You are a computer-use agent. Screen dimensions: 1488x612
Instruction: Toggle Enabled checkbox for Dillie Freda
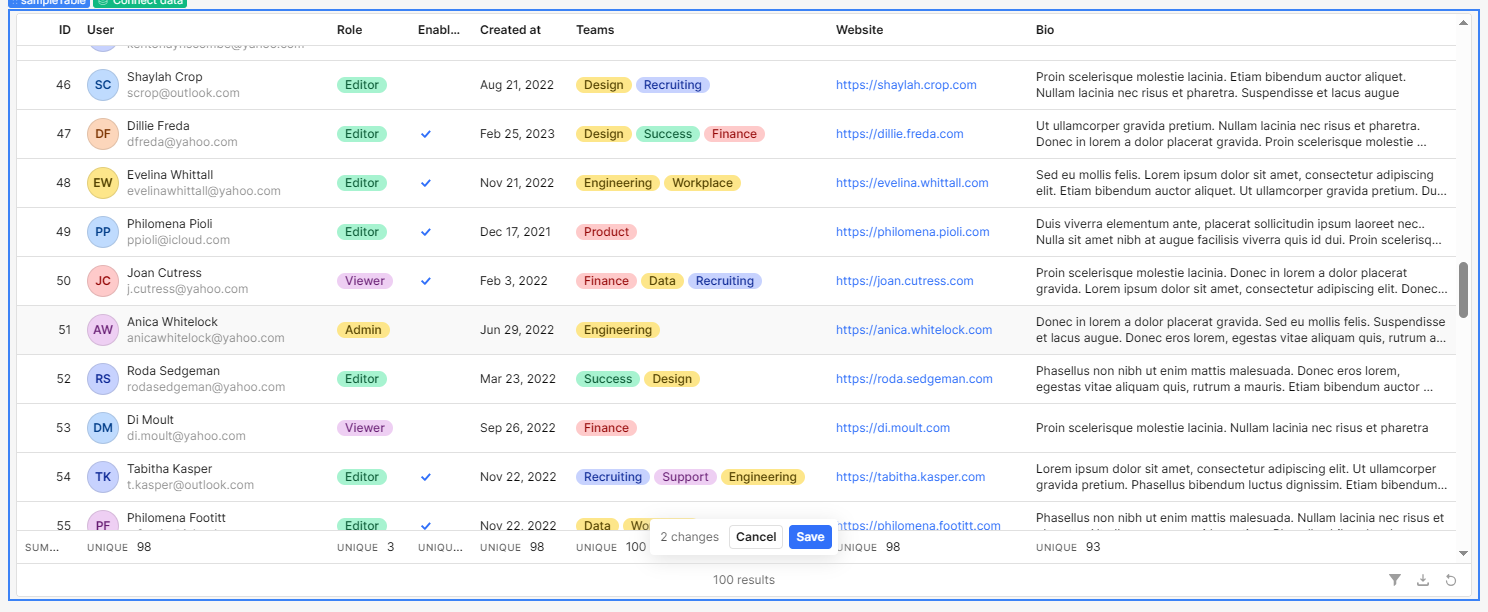pyautogui.click(x=426, y=134)
